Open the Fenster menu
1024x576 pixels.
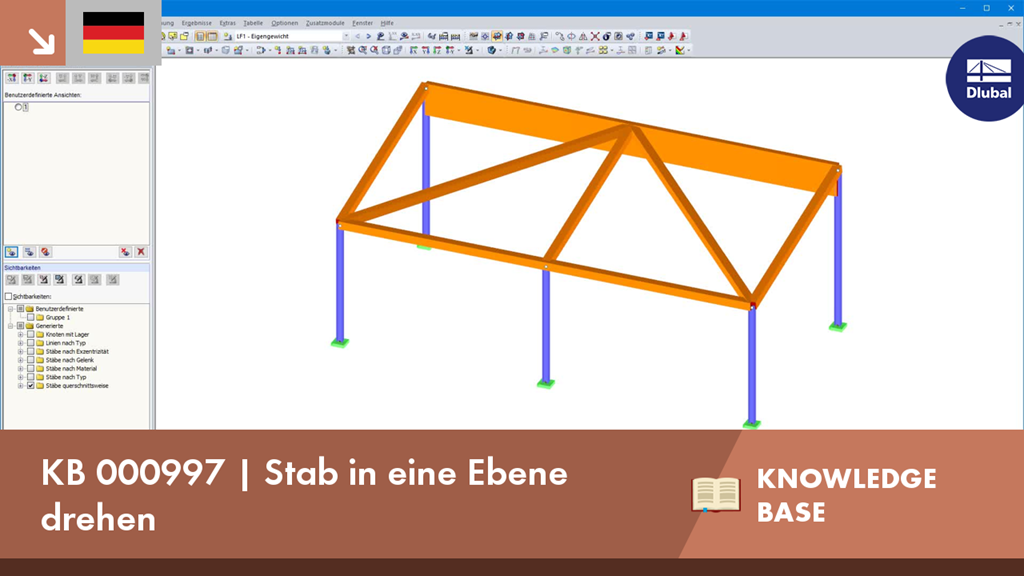tap(362, 23)
